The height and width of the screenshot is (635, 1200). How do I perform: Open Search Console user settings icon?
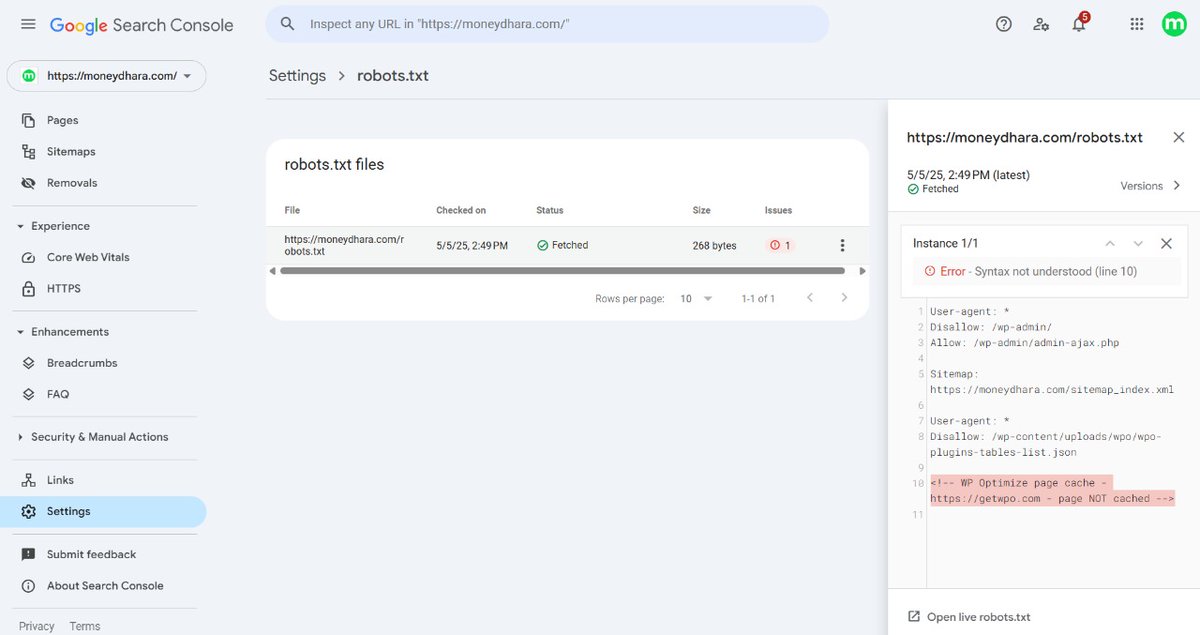tap(1041, 24)
